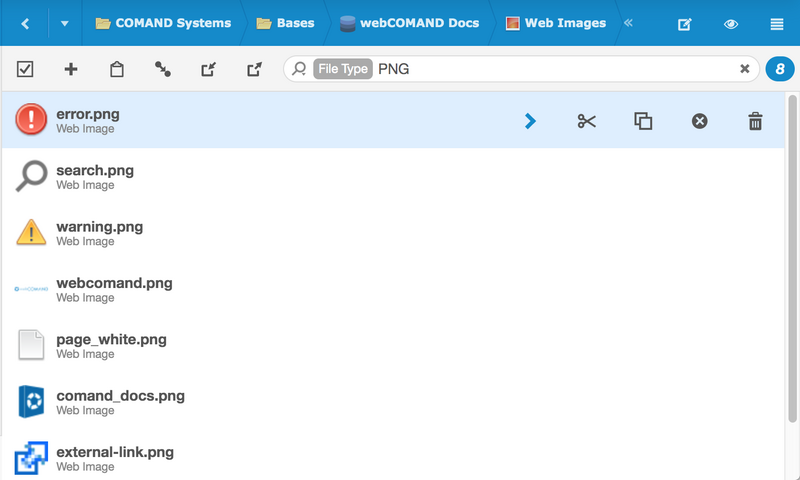Click the circled X remove icon
Image resolution: width=800 pixels, height=480 pixels.
click(700, 121)
